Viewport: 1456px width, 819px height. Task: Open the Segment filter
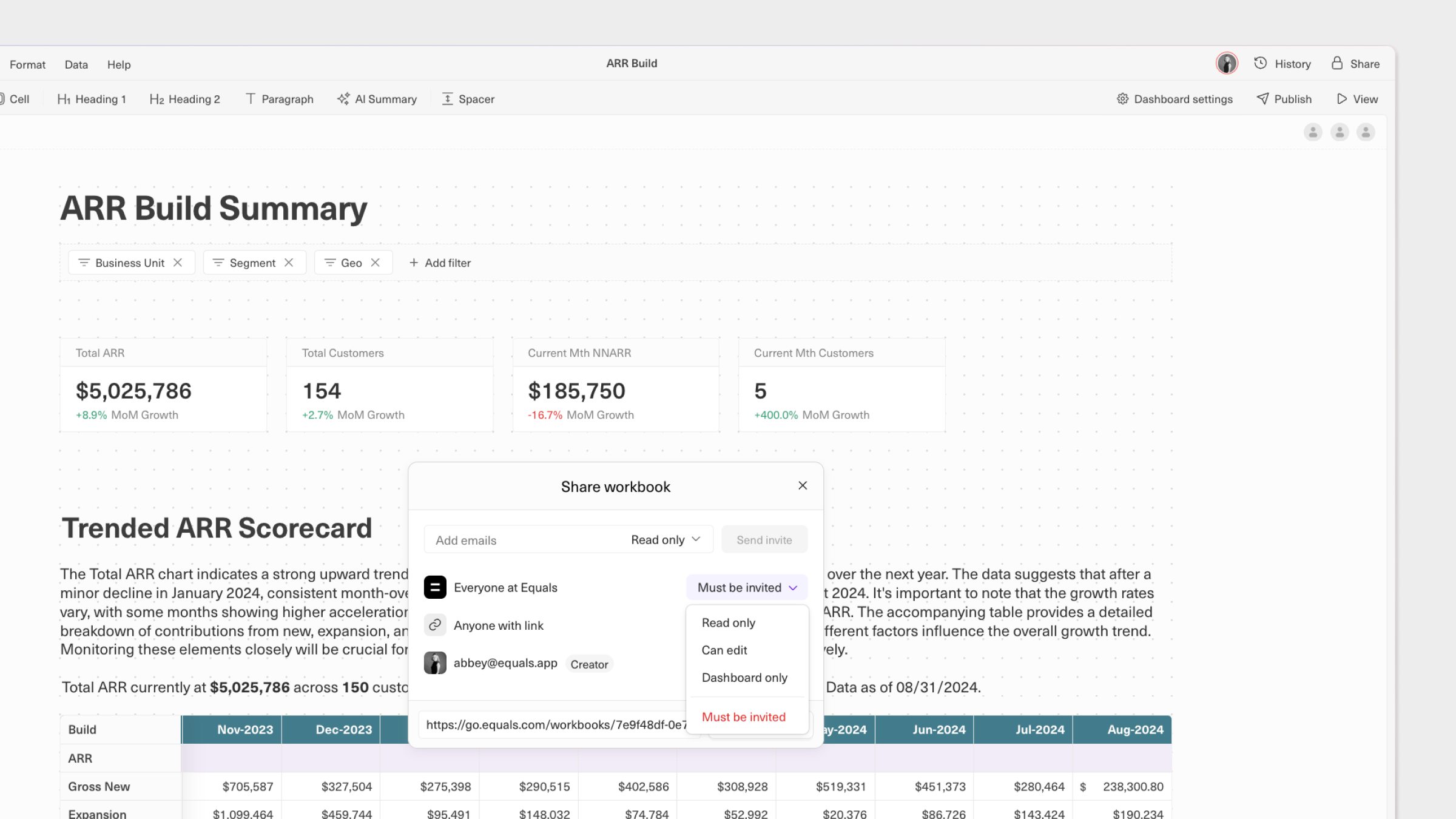coord(245,263)
